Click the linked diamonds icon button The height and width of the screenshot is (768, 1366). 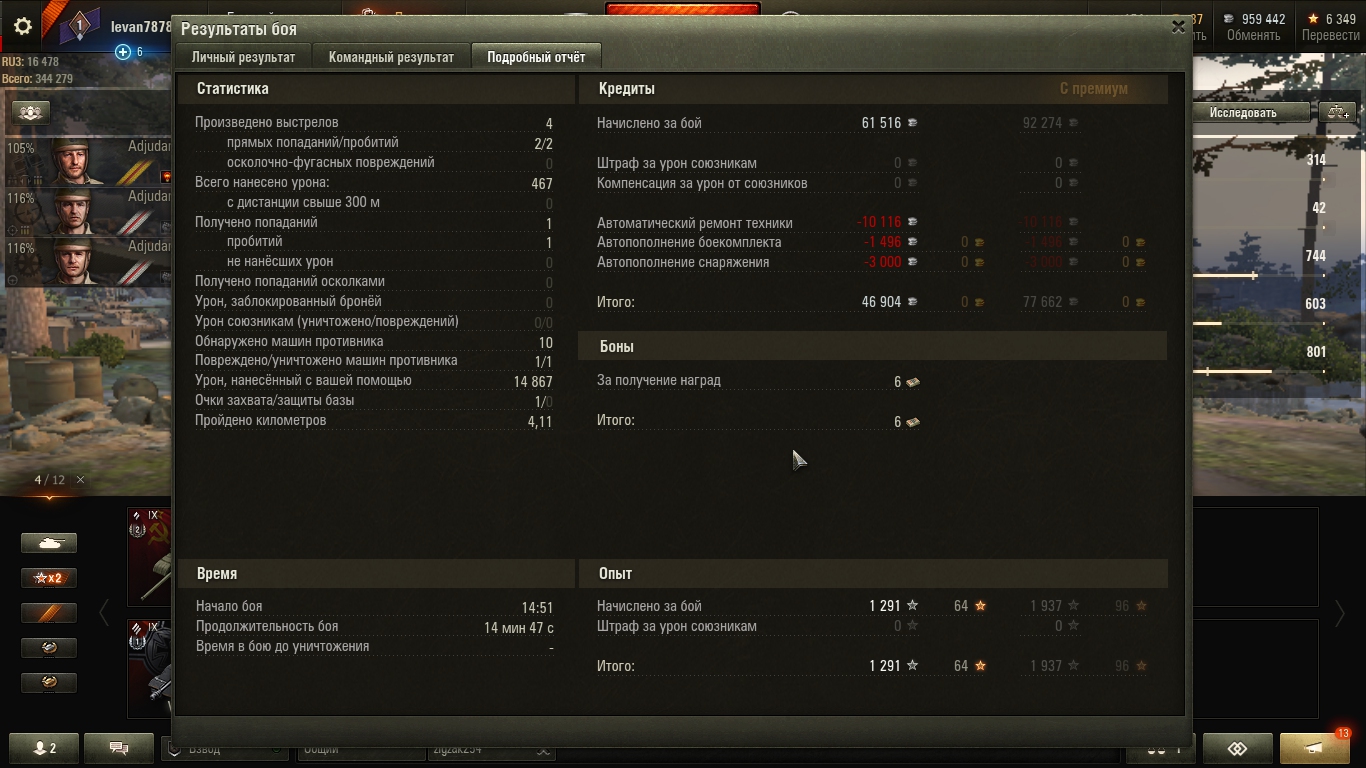1237,748
